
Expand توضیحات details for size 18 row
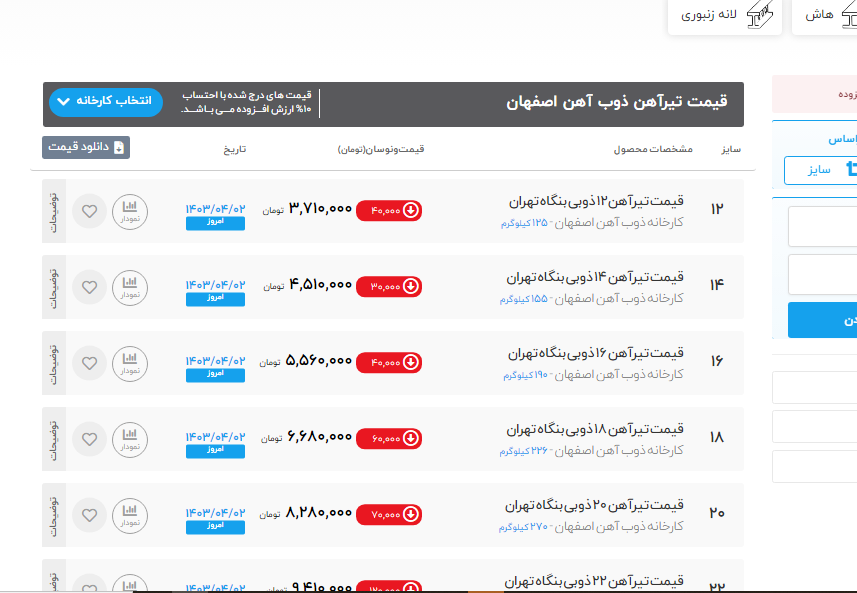tap(54, 439)
